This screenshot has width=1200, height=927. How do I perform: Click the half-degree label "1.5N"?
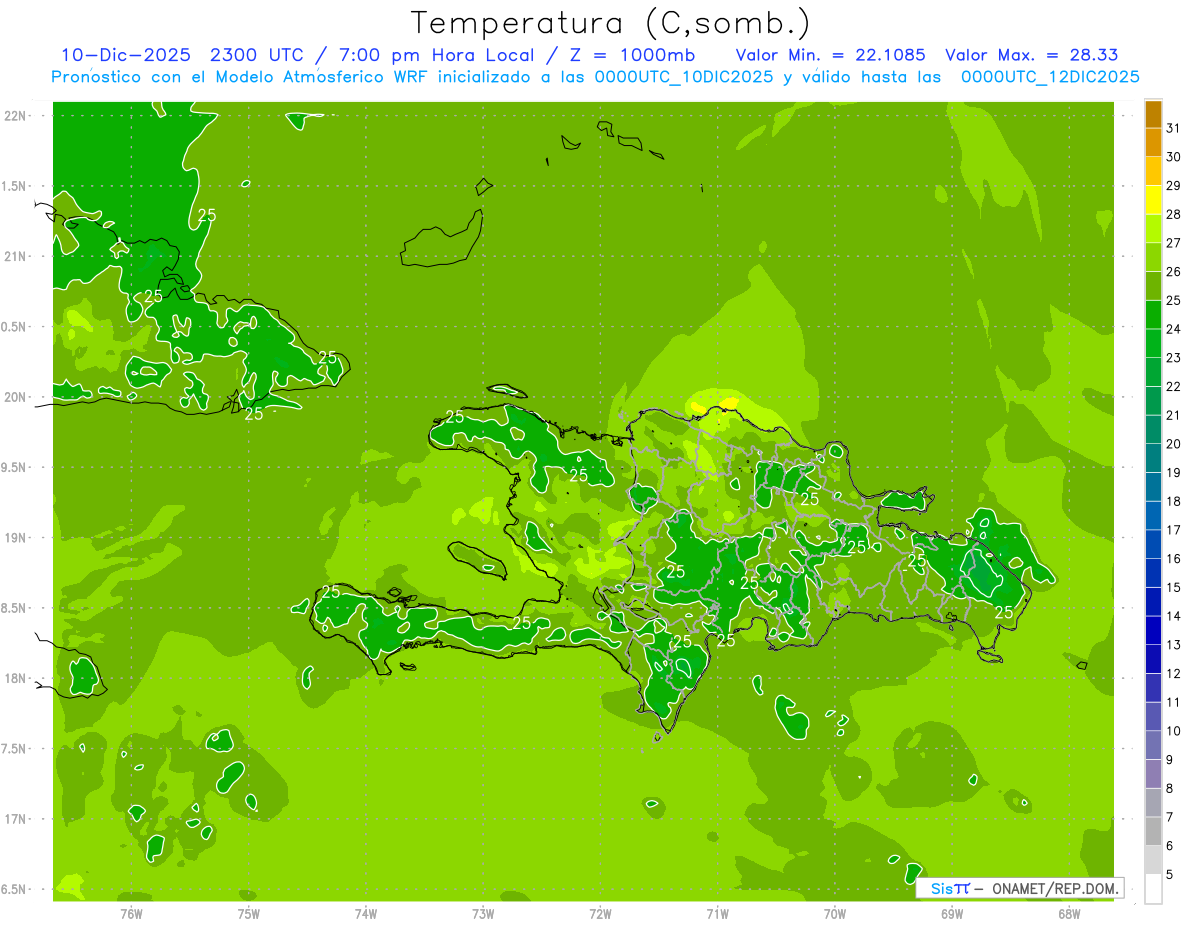coord(13,186)
